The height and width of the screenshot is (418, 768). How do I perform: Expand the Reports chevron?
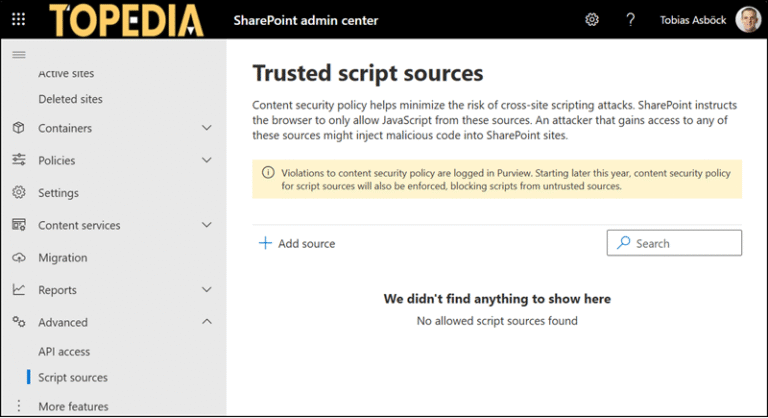207,290
